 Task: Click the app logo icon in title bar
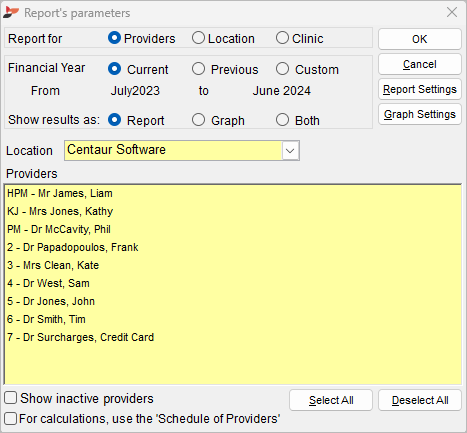pos(11,13)
